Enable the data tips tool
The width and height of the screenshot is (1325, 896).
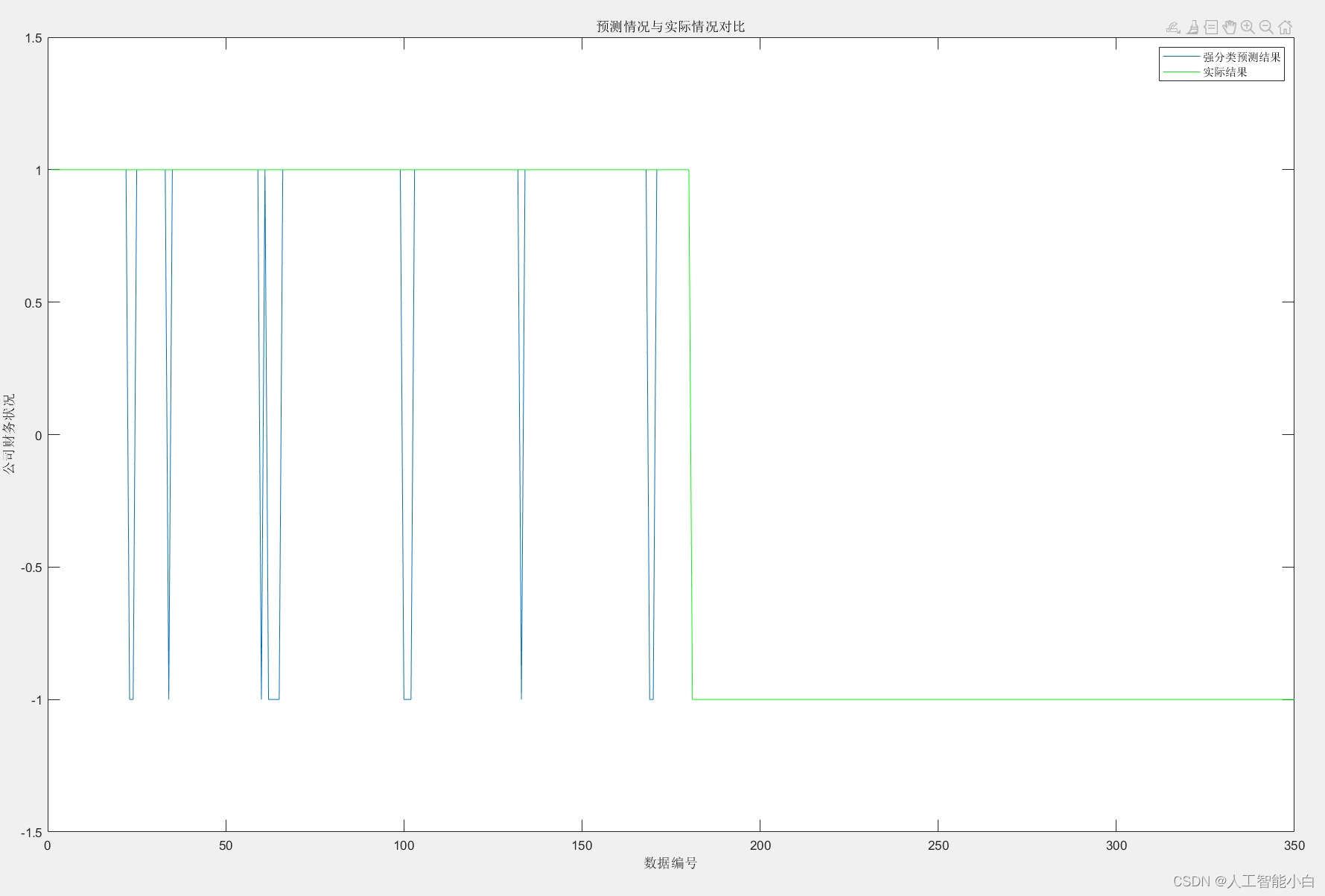1211,28
